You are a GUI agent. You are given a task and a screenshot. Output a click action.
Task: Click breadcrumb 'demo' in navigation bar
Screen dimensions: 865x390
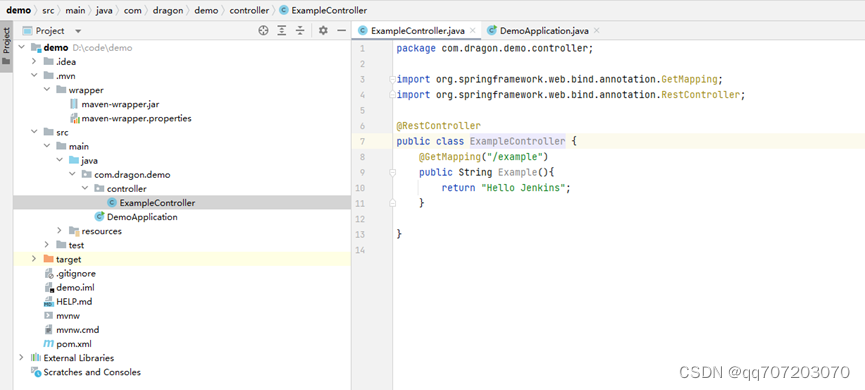point(18,10)
